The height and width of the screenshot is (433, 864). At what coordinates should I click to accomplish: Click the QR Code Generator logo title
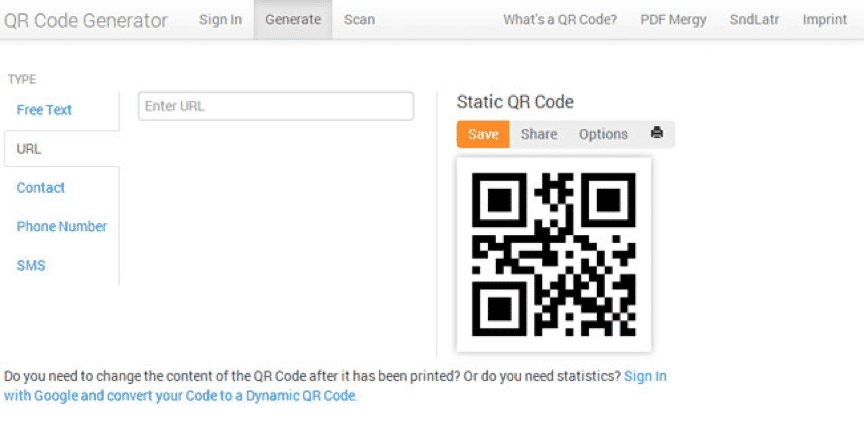click(85, 20)
